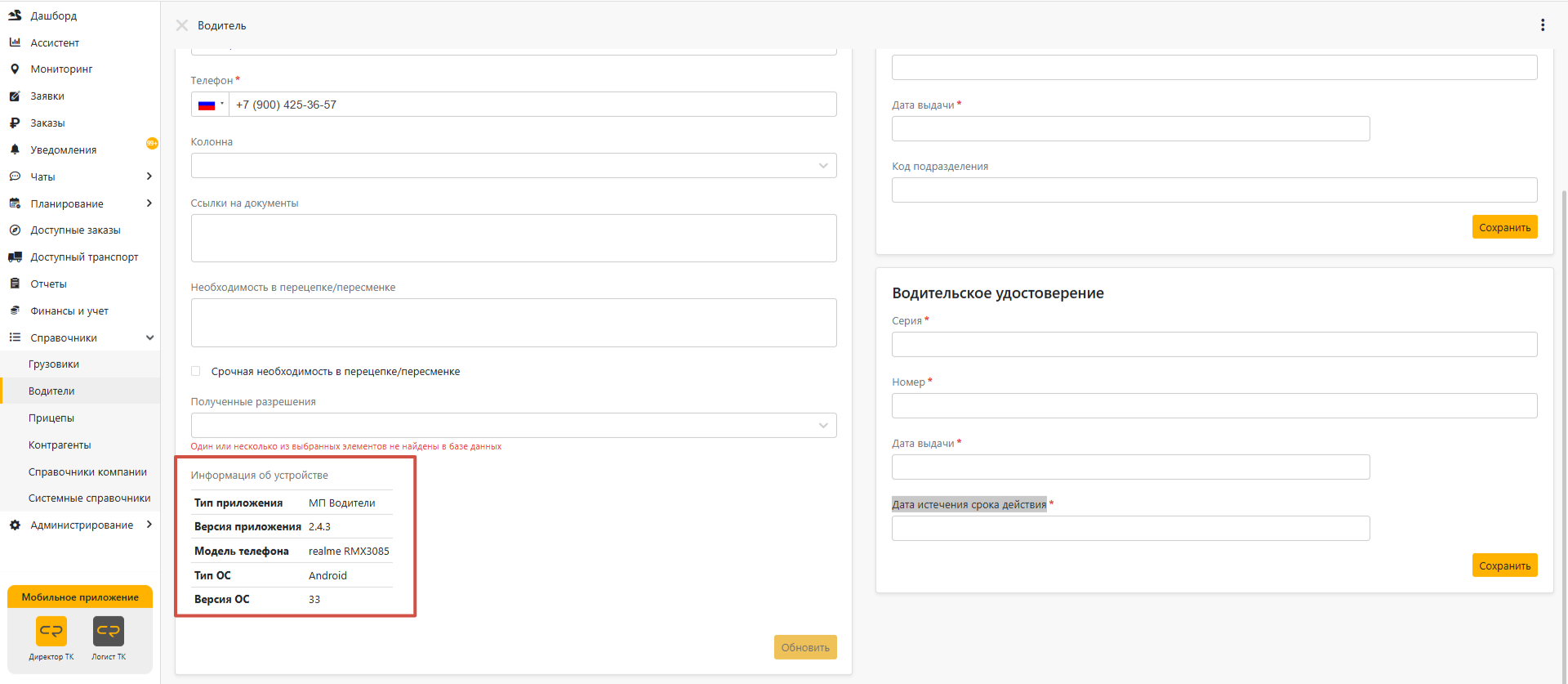The width and height of the screenshot is (1568, 684).
Task: Enable Срочная необходимость в перецепке checkbox
Action: [x=196, y=372]
